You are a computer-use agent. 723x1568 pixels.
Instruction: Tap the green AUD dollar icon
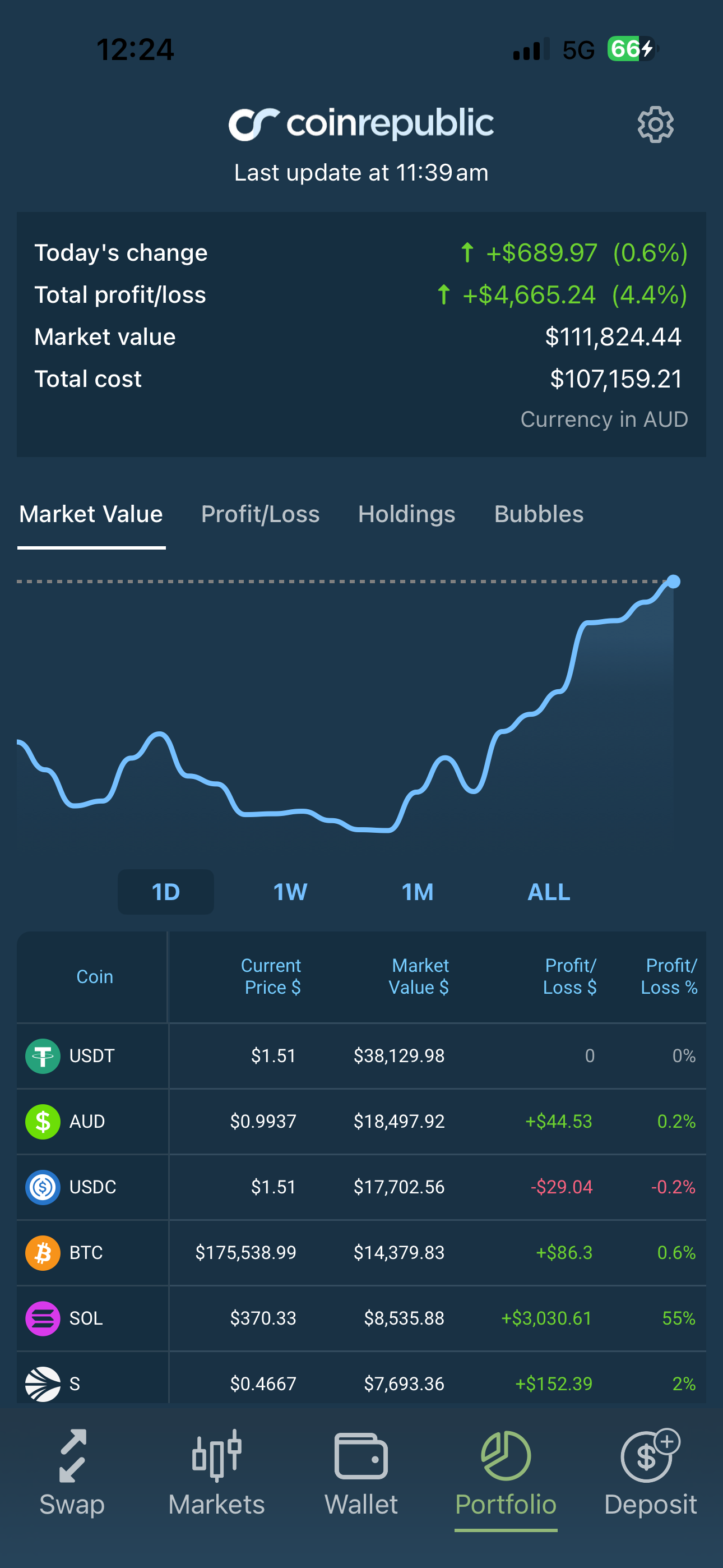pos(43,1122)
